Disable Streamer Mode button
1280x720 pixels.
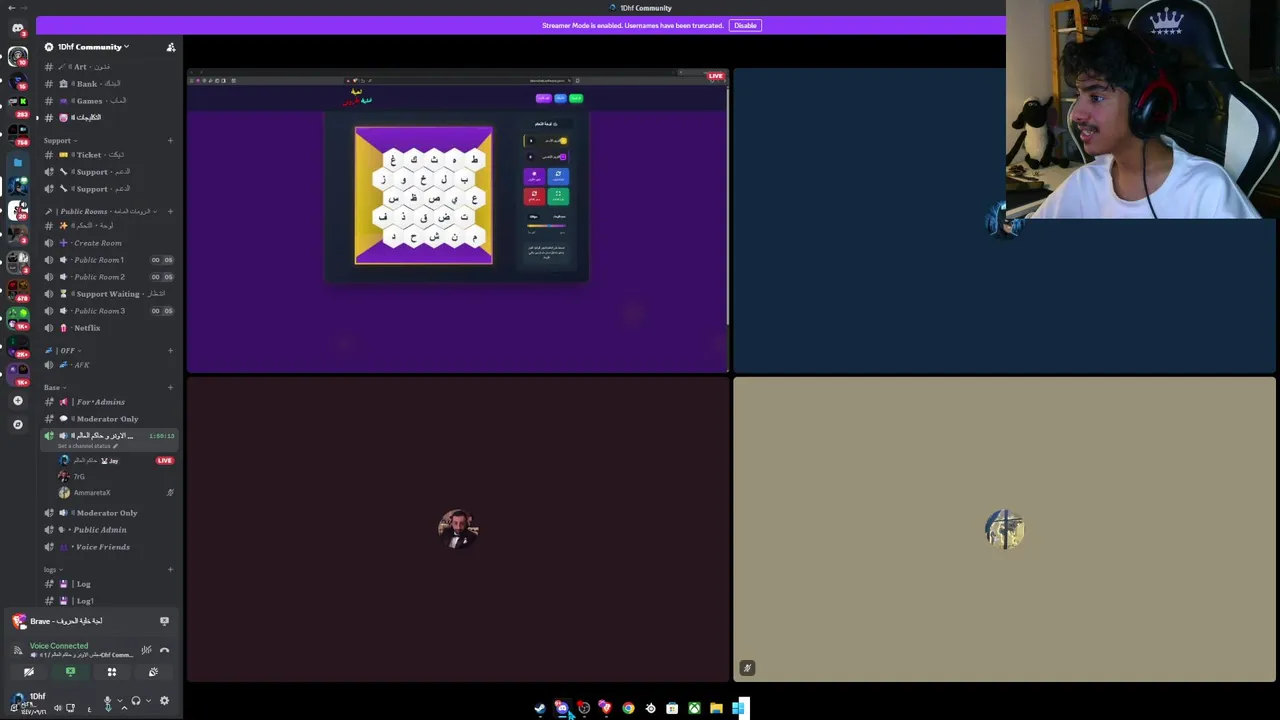pos(745,25)
